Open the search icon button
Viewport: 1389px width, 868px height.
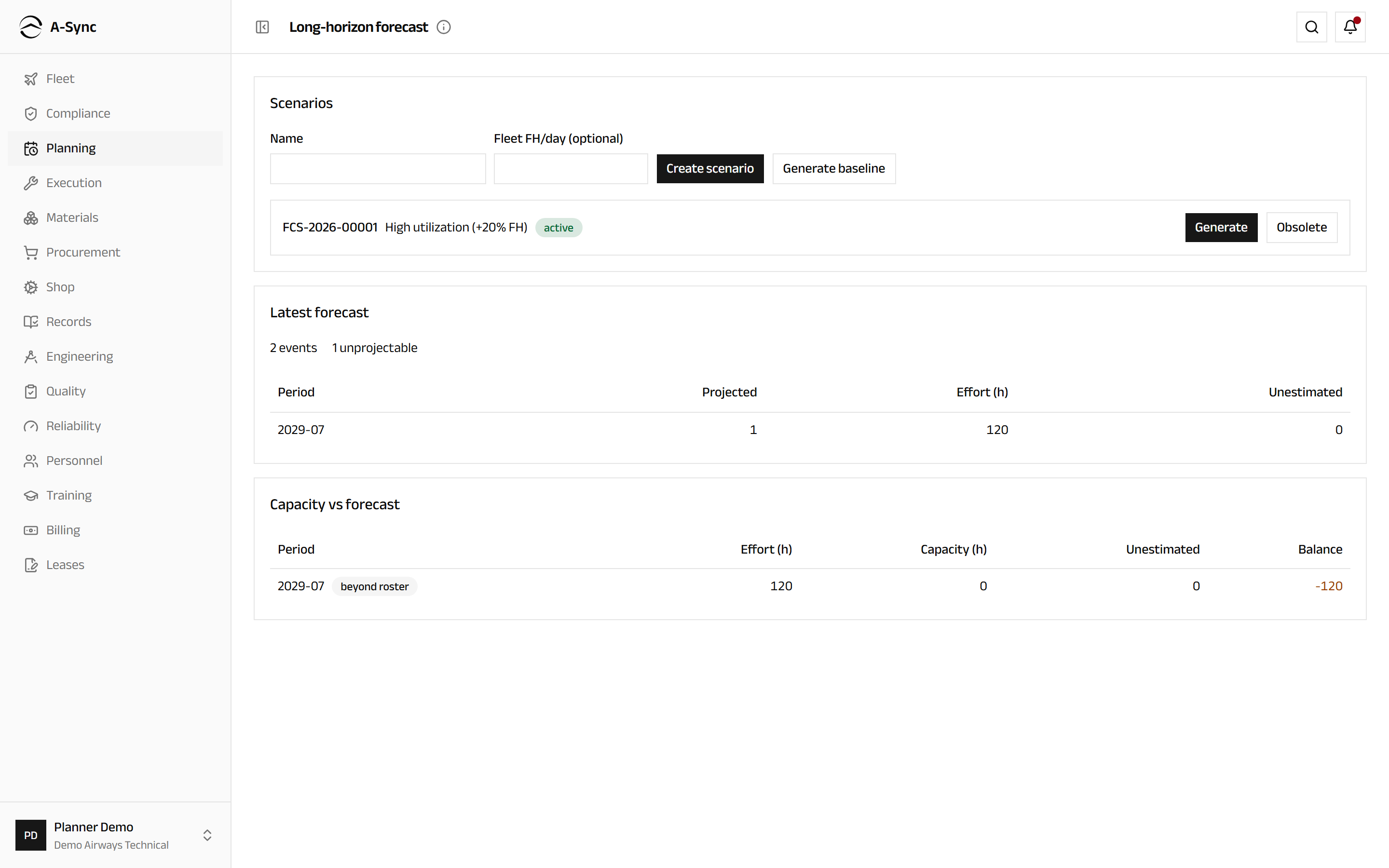tap(1311, 27)
